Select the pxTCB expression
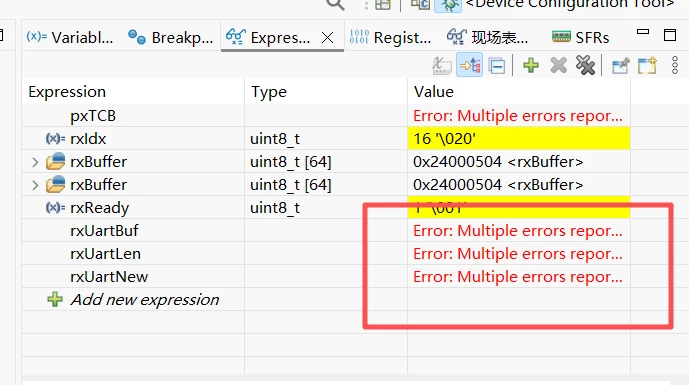Viewport: 689px width, 385px height. tap(93, 116)
